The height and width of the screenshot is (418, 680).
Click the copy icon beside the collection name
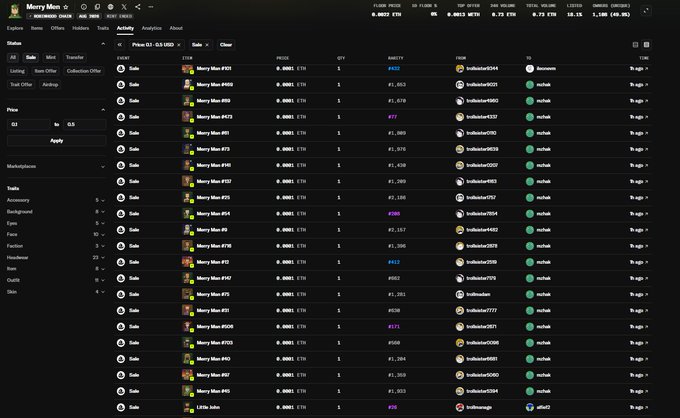[x=97, y=7]
